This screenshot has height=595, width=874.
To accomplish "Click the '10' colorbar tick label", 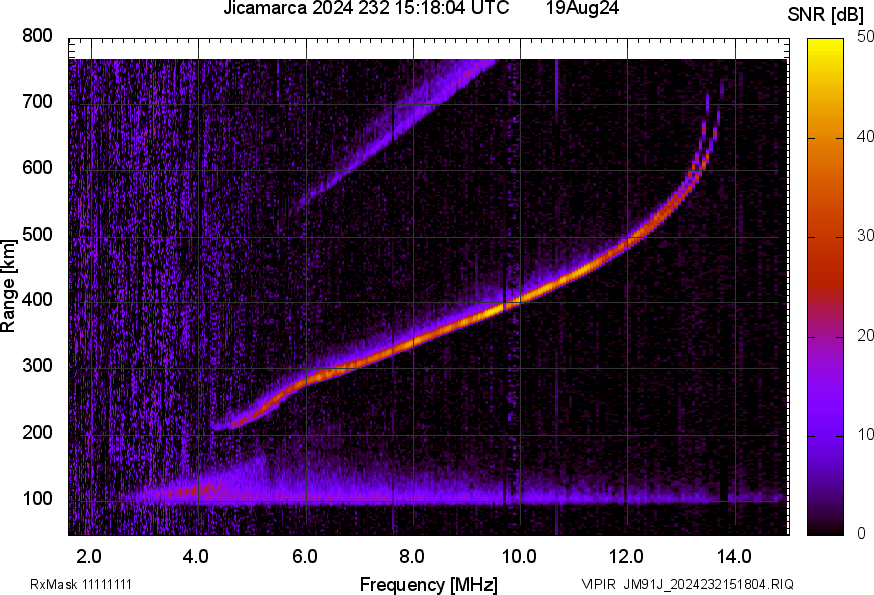I will [865, 434].
